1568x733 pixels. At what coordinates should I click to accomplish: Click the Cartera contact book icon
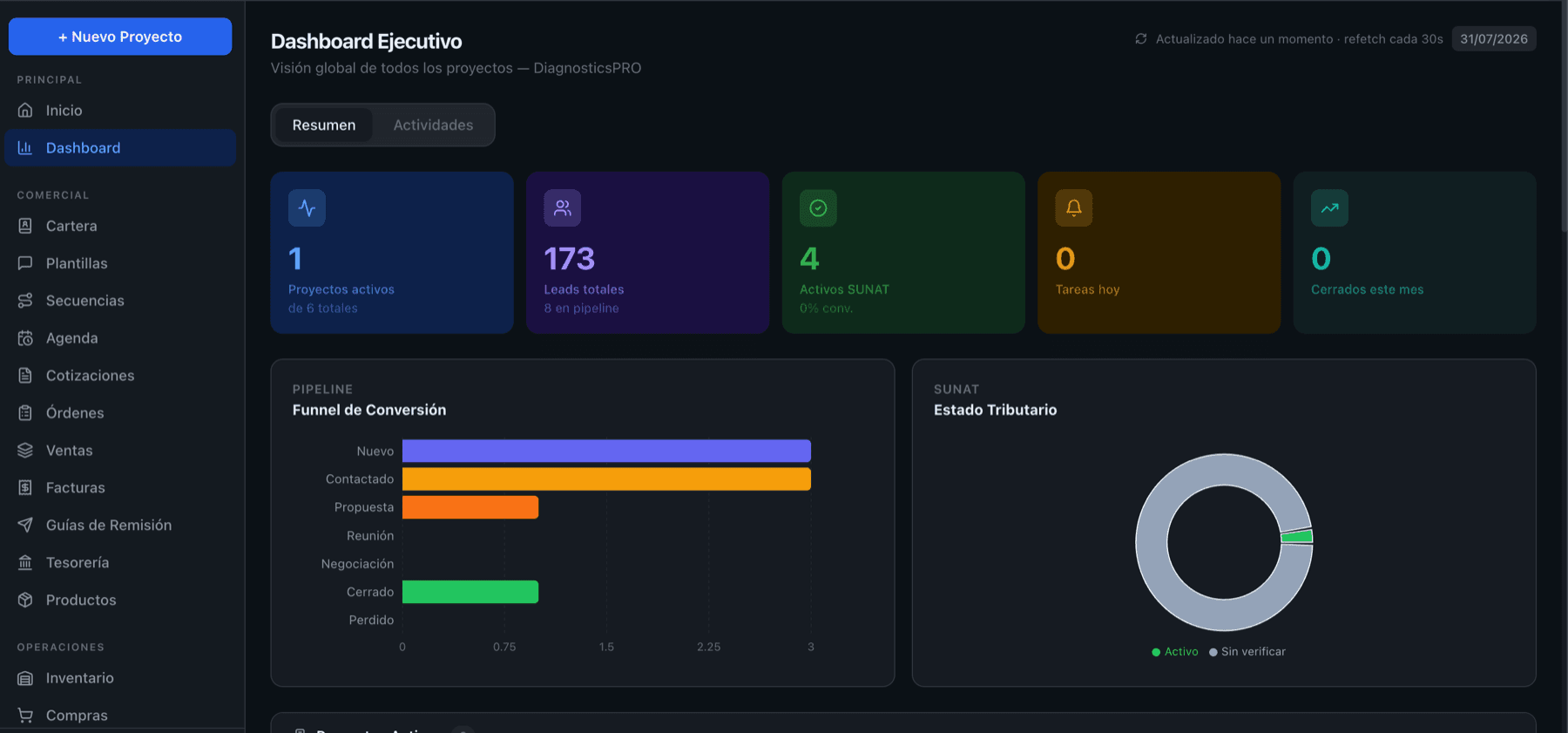pos(25,226)
